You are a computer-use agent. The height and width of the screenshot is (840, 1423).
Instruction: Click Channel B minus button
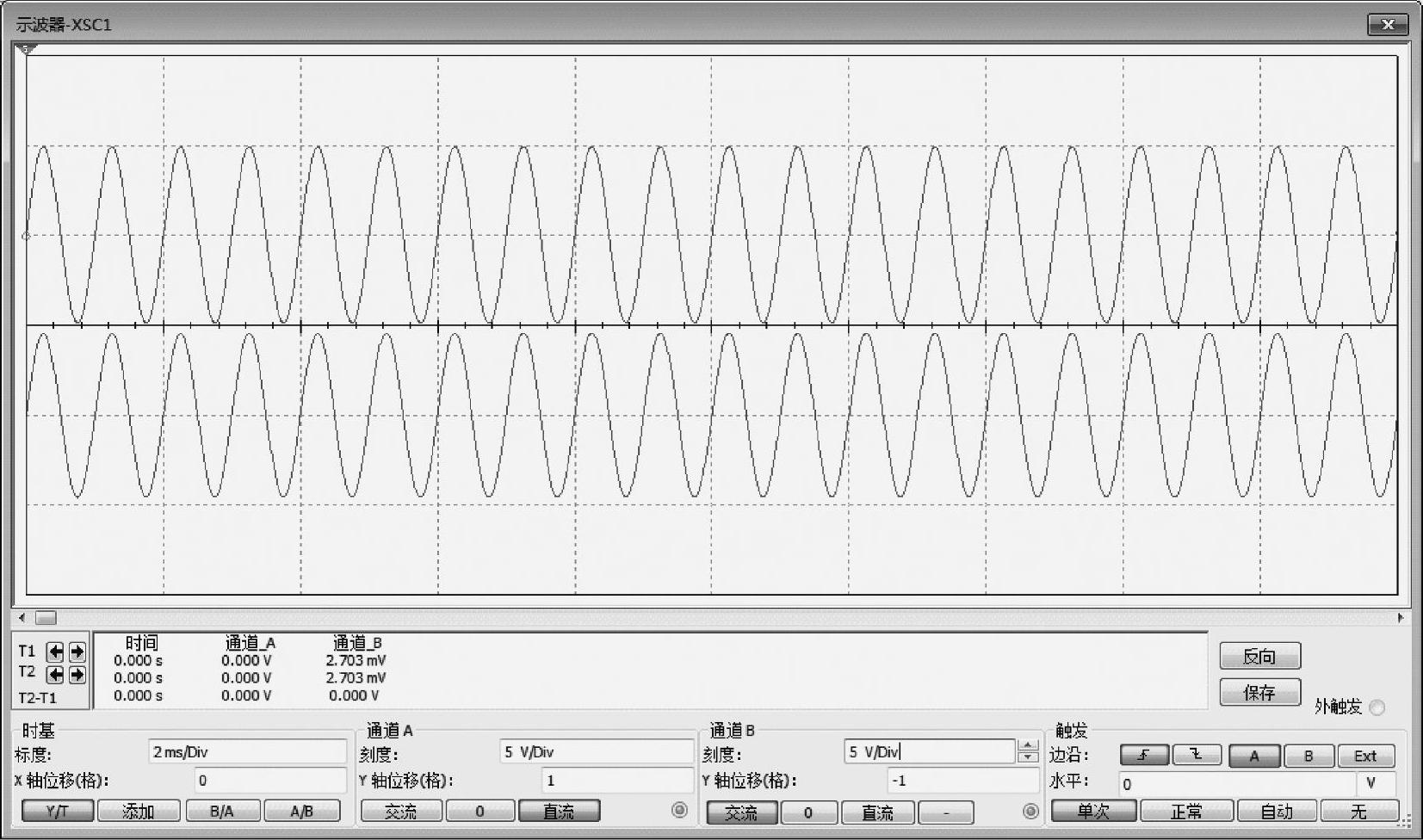coord(946,812)
